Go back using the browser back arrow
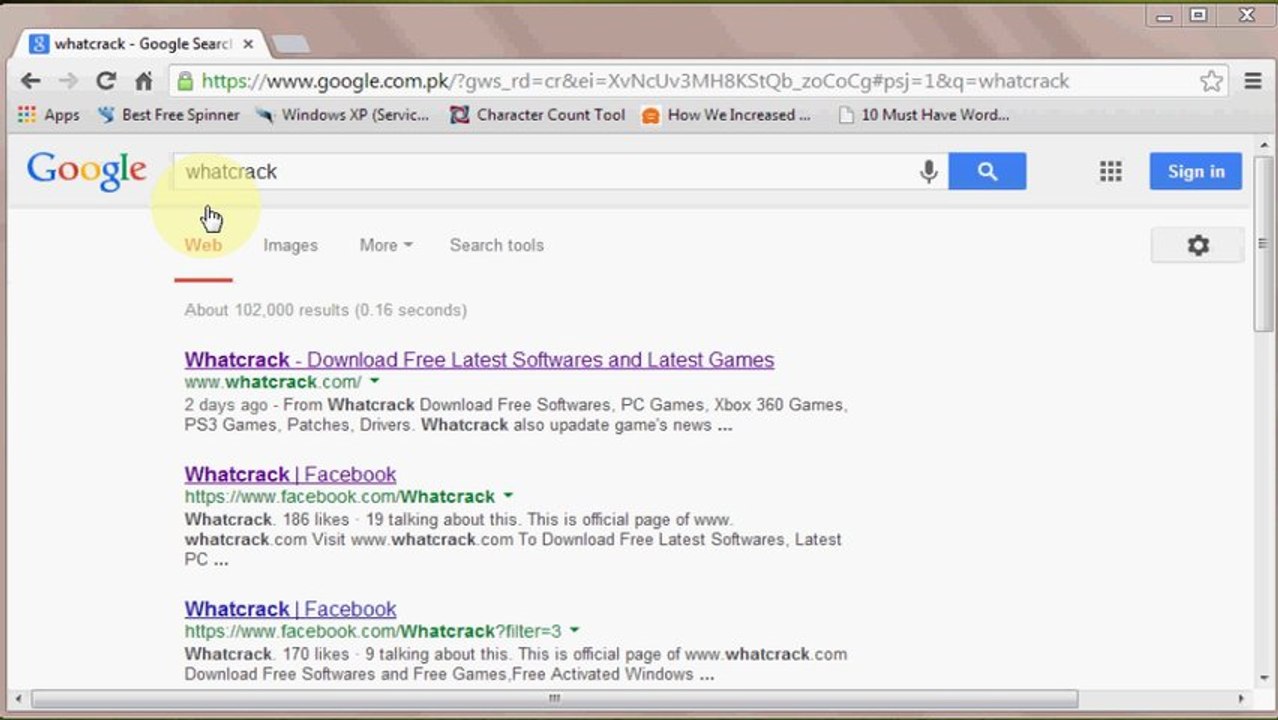The width and height of the screenshot is (1278, 720). [30, 81]
